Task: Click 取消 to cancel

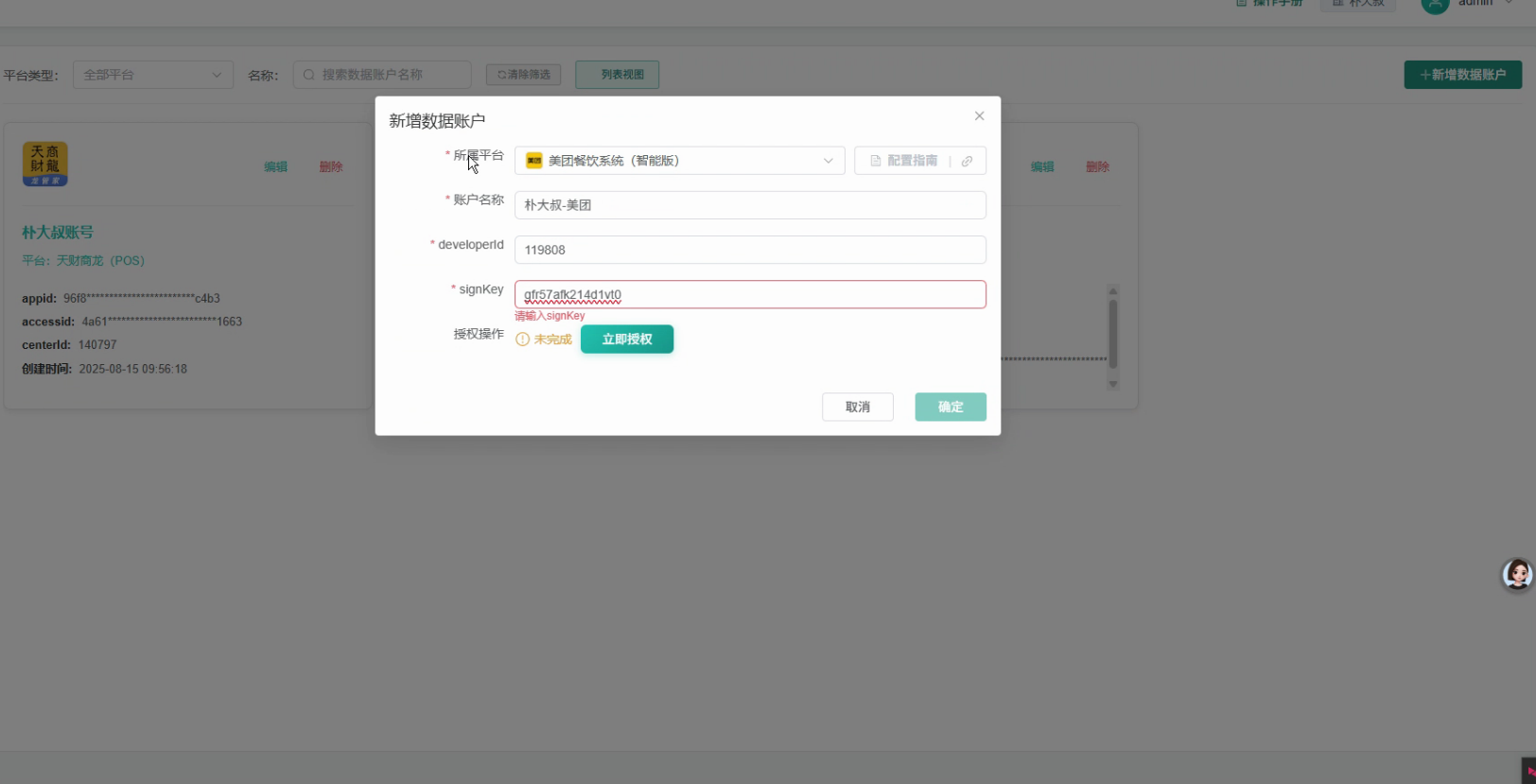Action: tap(858, 407)
